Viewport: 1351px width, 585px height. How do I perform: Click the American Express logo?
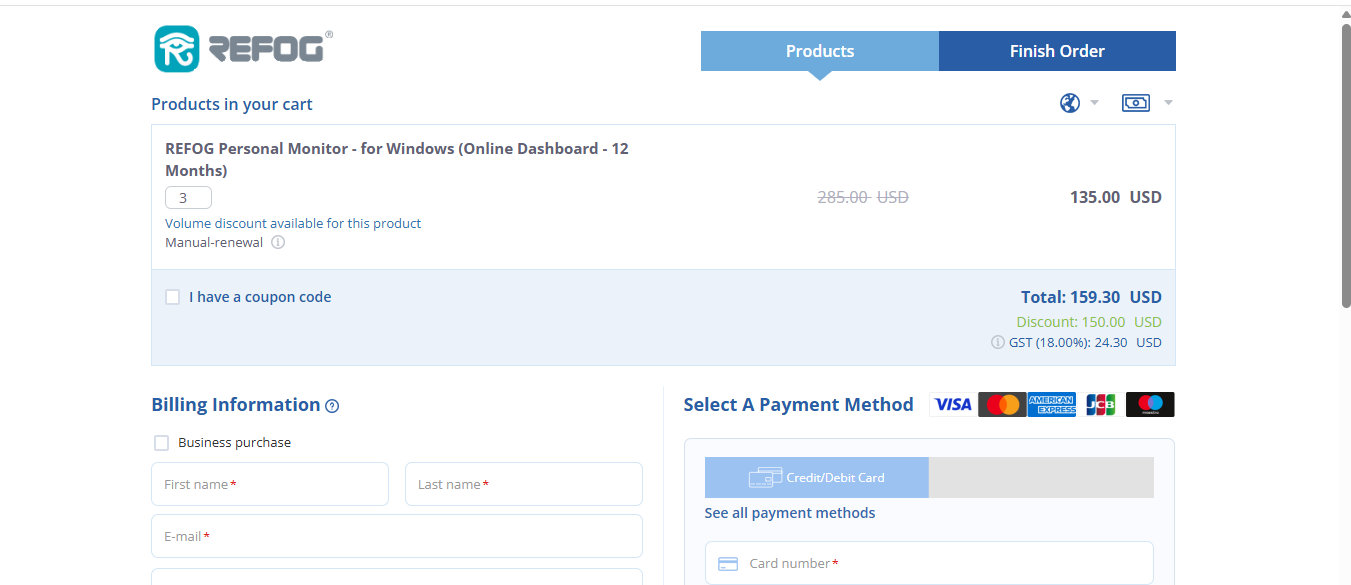[x=1052, y=404]
